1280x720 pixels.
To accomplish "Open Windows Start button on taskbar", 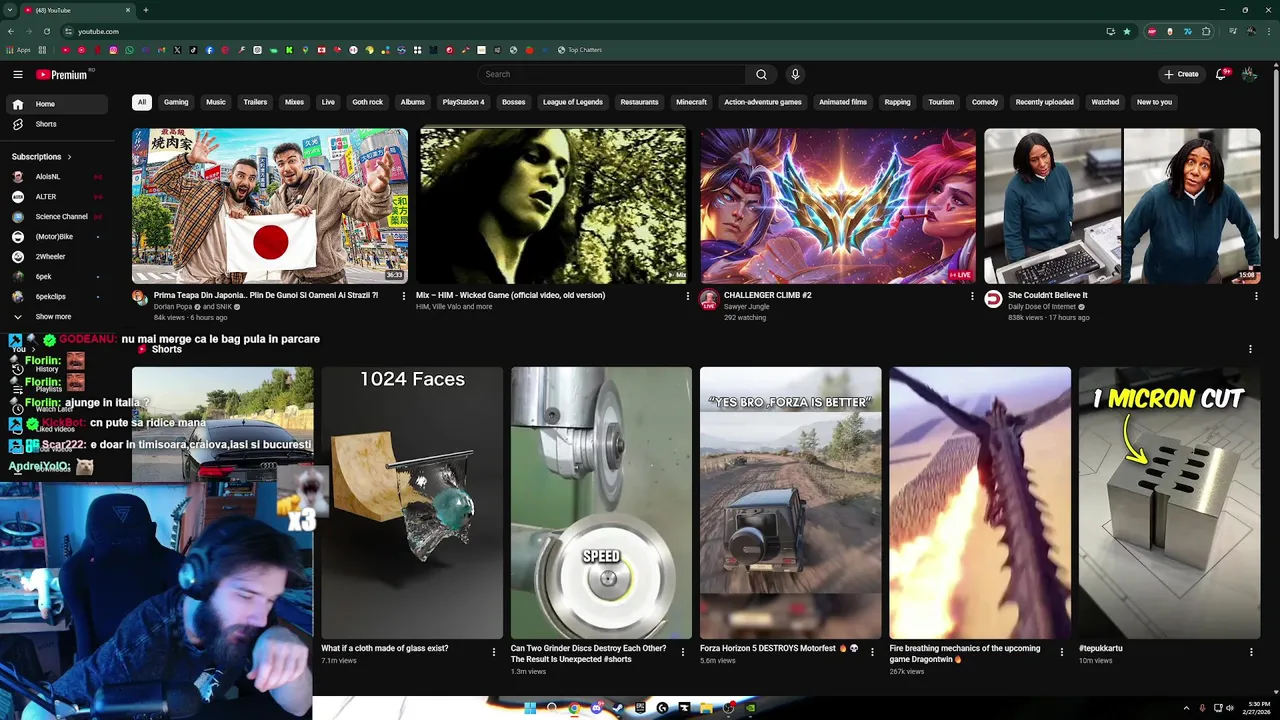I will point(530,708).
